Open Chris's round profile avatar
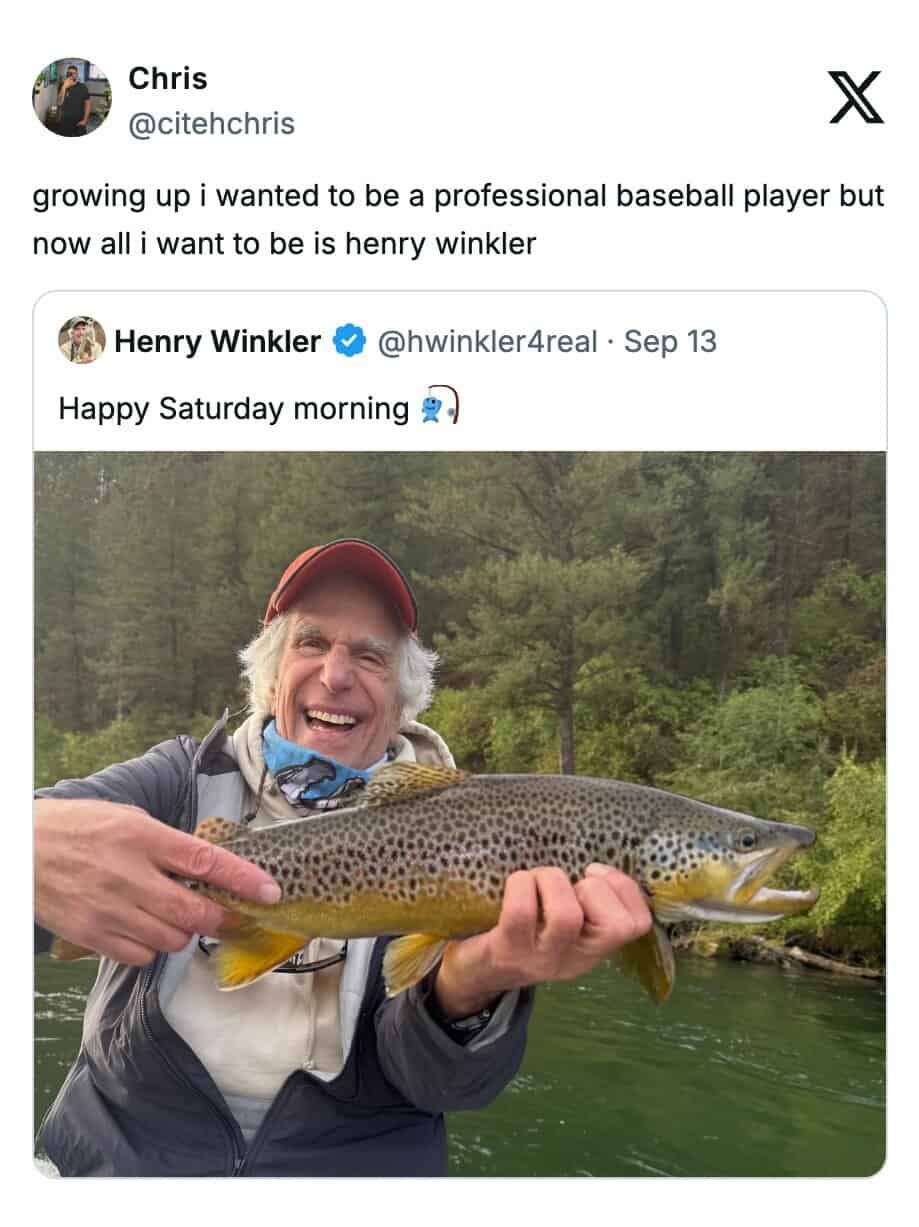The height and width of the screenshot is (1227, 919). pos(72,97)
